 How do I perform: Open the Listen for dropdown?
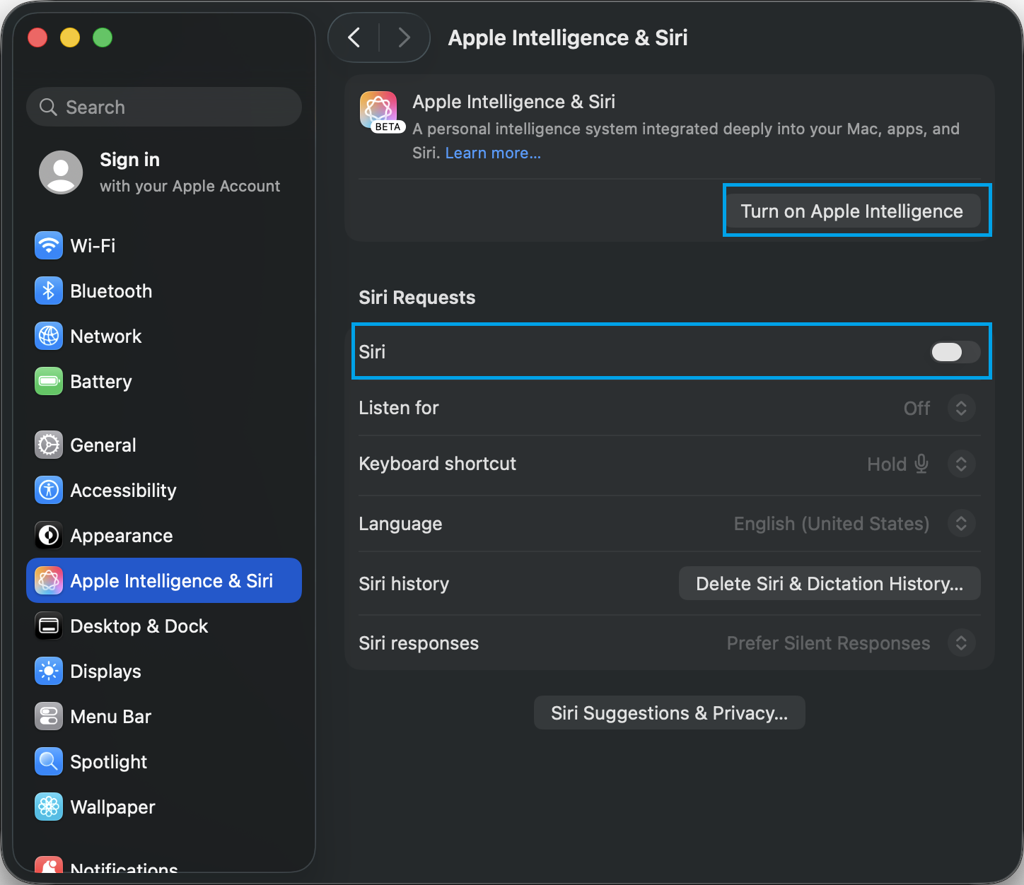[x=961, y=408]
